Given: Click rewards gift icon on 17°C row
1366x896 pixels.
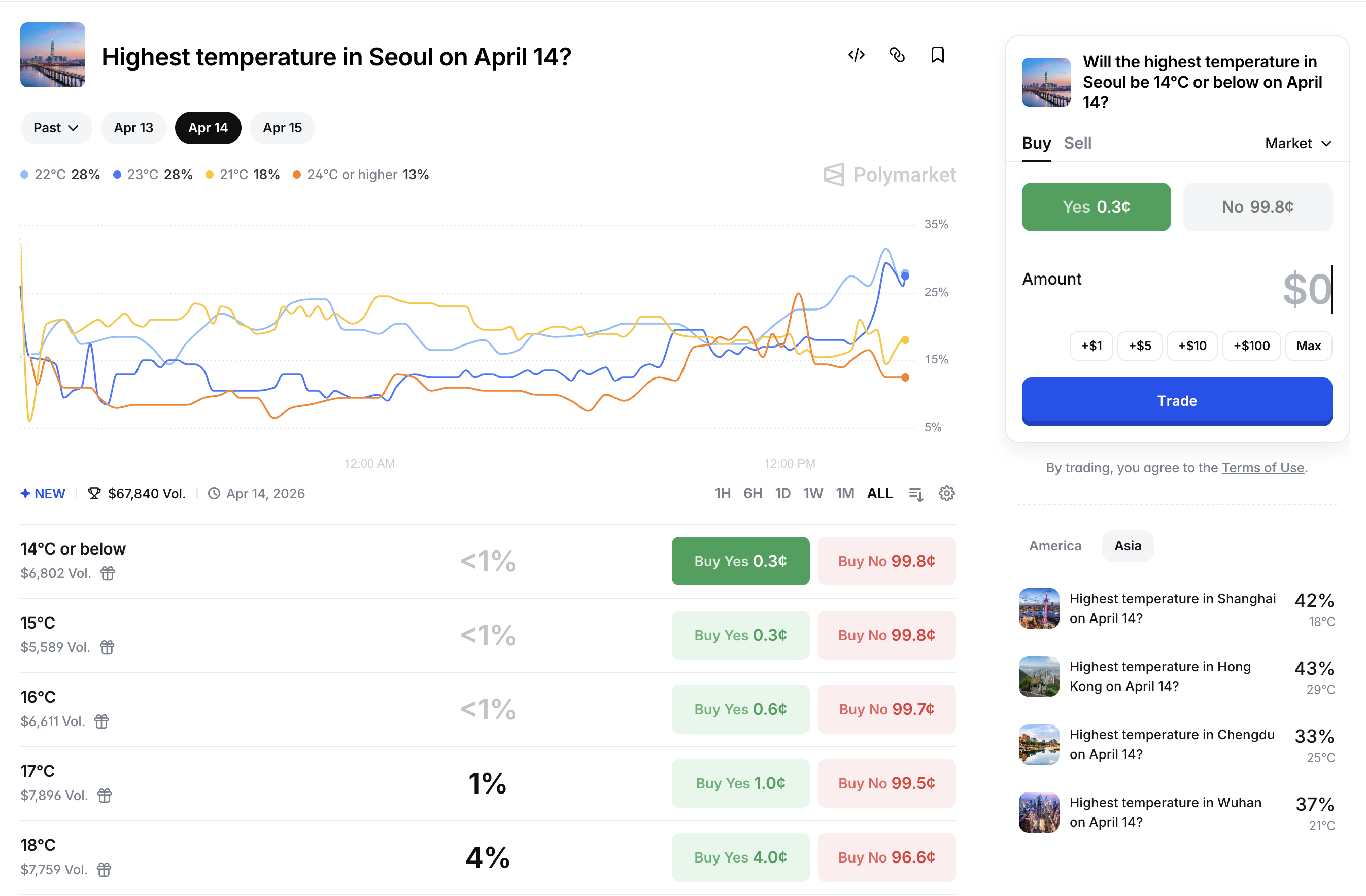Looking at the screenshot, I should 105,795.
